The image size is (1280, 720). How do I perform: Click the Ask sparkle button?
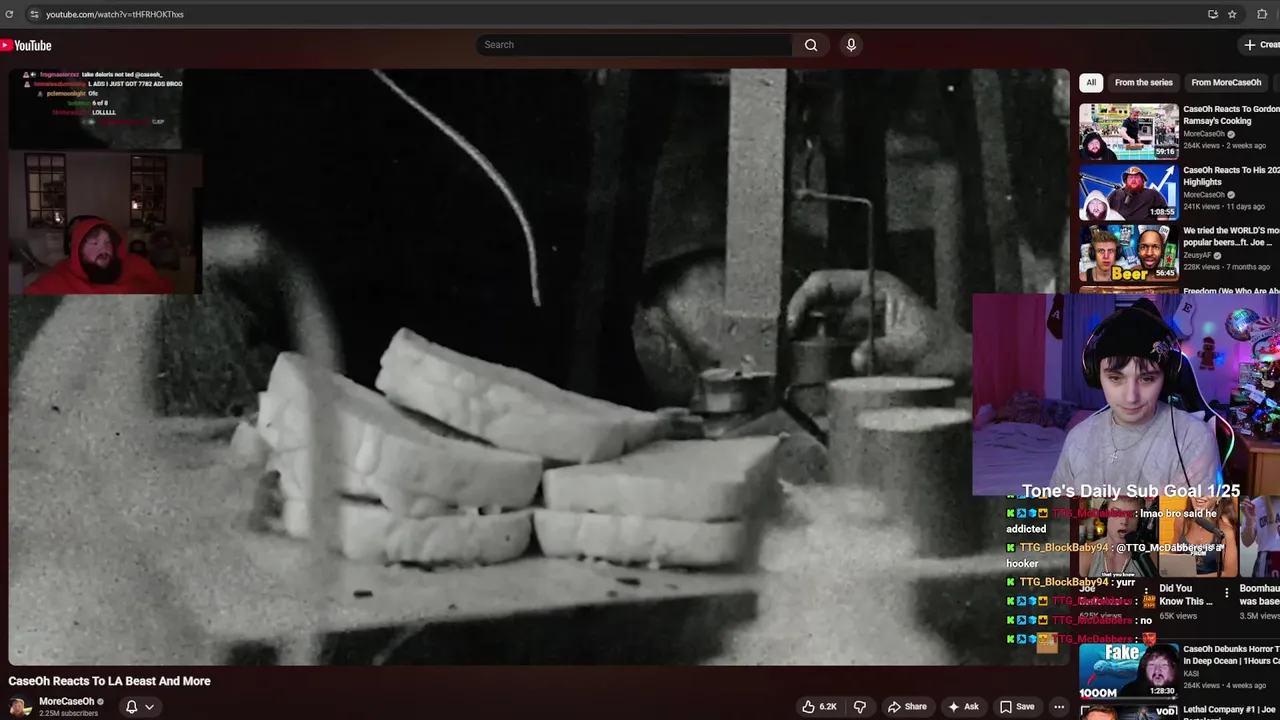coord(964,707)
